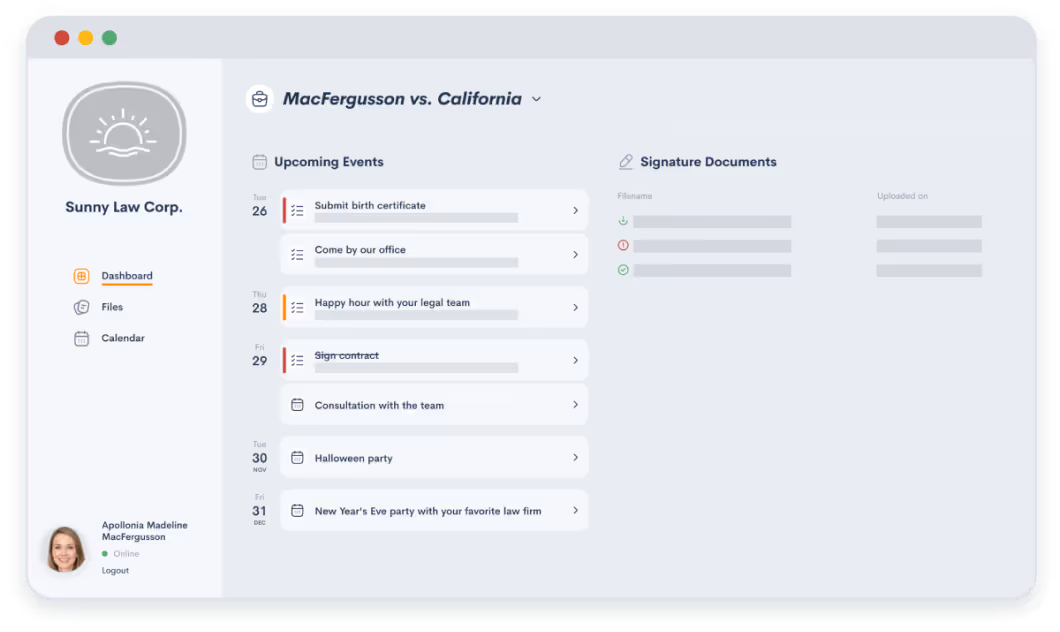
Task: Click the briefcase icon beside case title
Action: 259,98
